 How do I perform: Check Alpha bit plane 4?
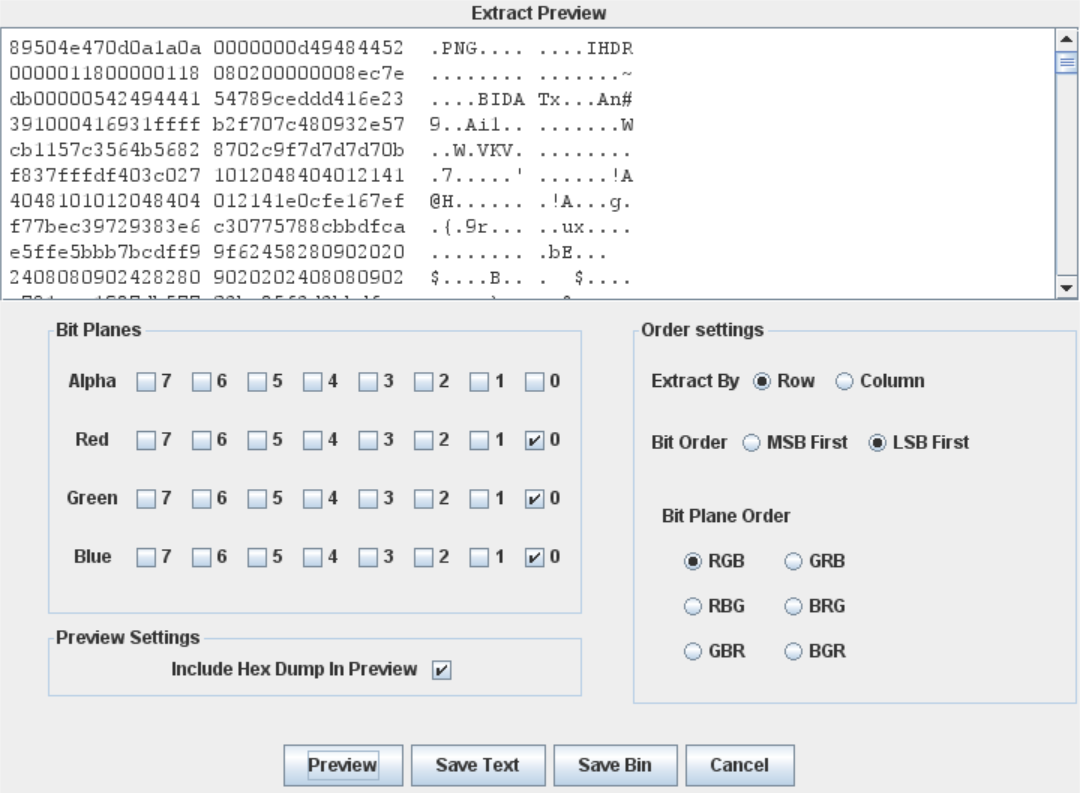tap(313, 382)
